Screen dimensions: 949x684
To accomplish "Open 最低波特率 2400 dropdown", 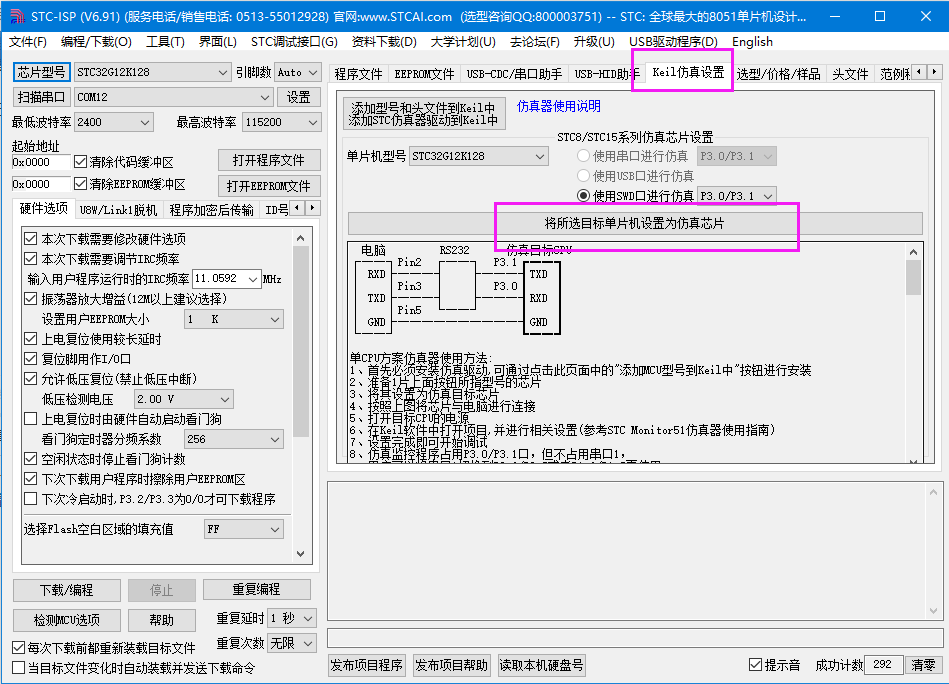I will (114, 122).
